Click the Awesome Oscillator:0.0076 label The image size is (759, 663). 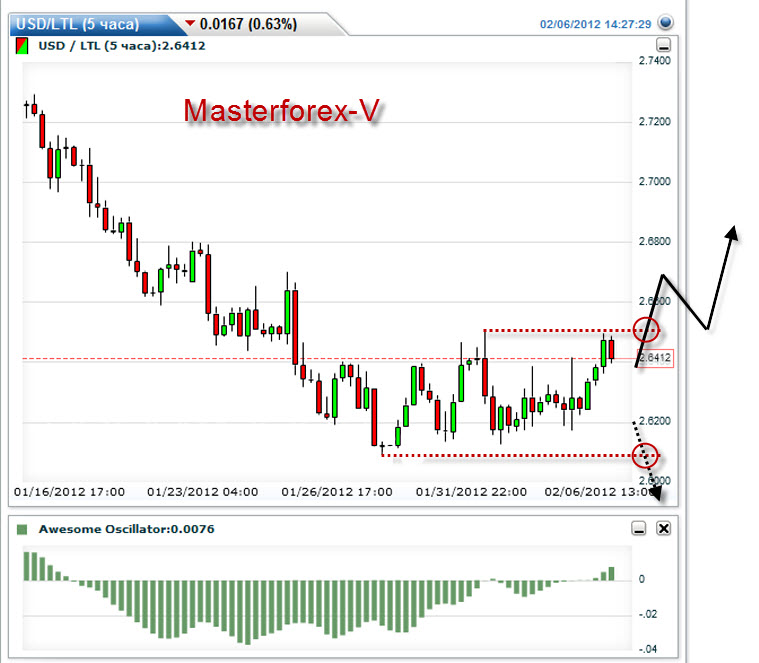[126, 529]
